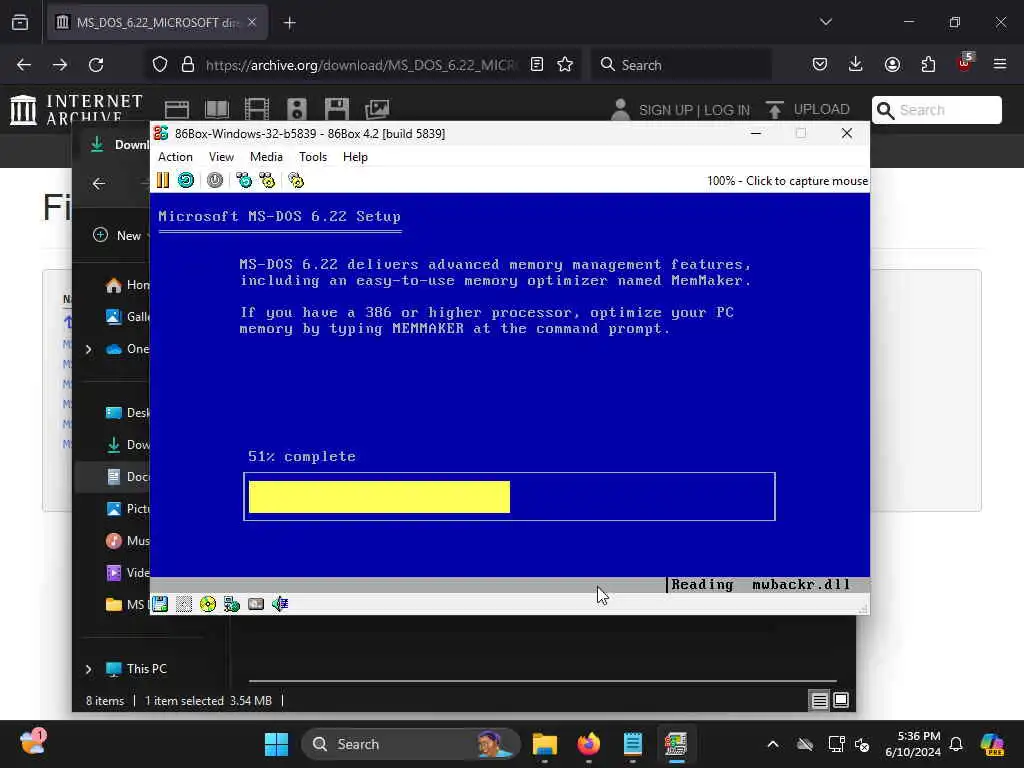
Task: Open the Media menu in 86Box
Action: [x=266, y=157]
